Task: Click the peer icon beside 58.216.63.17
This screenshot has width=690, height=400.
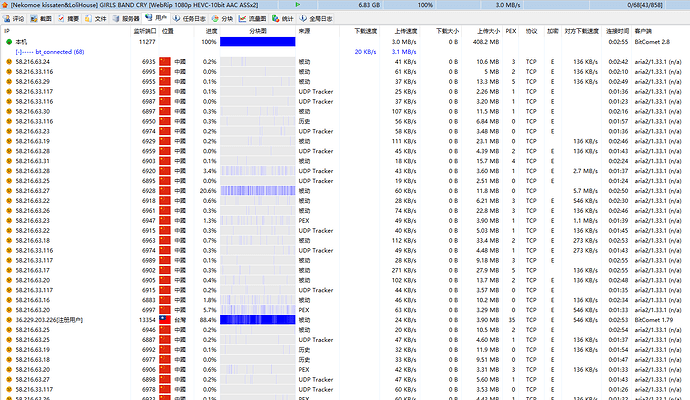Action: tap(9, 270)
